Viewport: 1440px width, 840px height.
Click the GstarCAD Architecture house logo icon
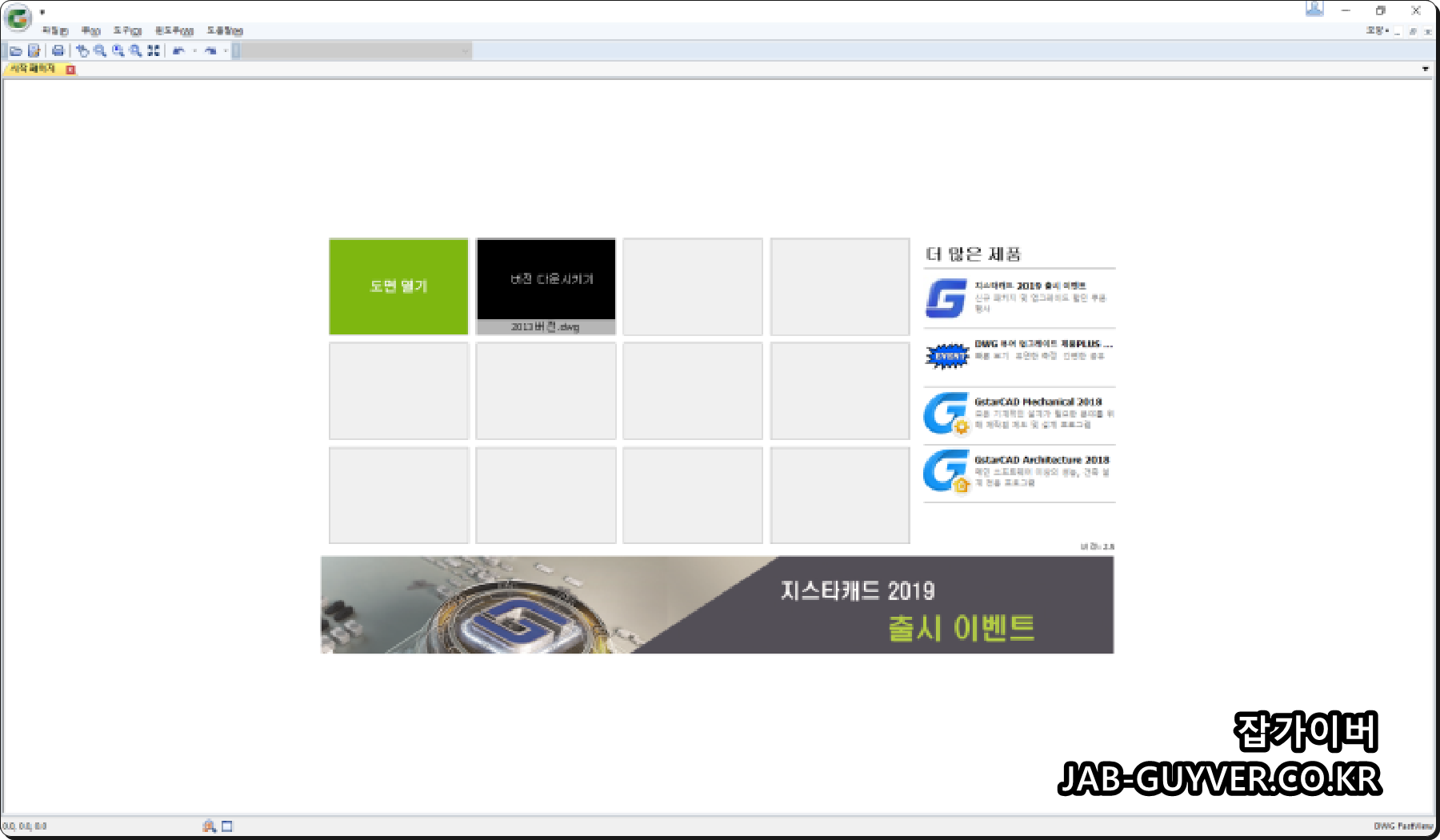pyautogui.click(x=947, y=471)
